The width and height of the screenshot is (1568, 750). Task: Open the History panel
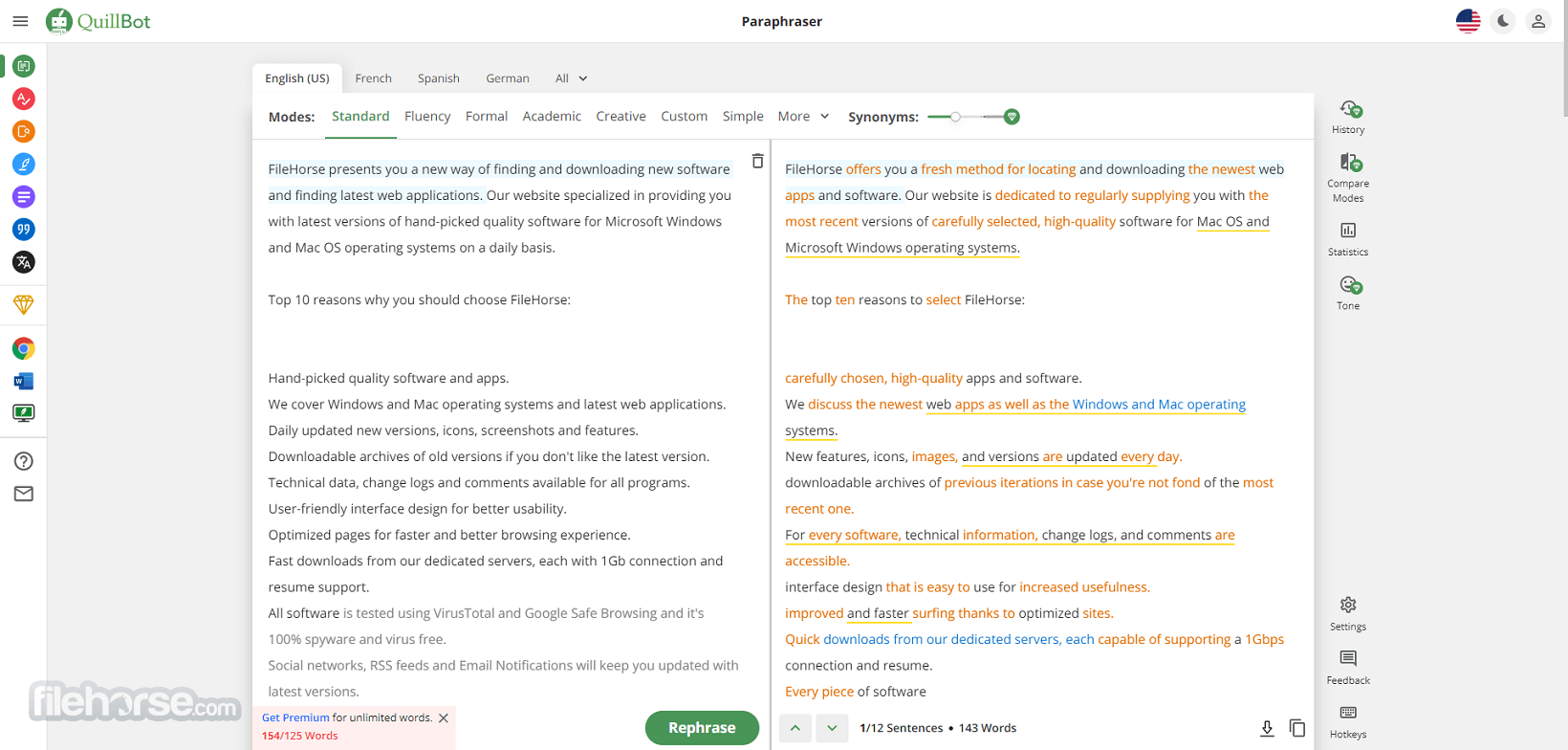tap(1348, 117)
